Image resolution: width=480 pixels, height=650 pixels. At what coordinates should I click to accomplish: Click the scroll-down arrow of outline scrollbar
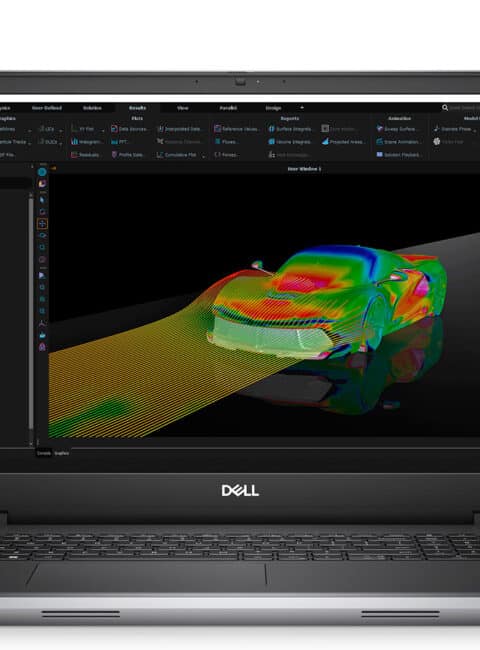[31, 443]
